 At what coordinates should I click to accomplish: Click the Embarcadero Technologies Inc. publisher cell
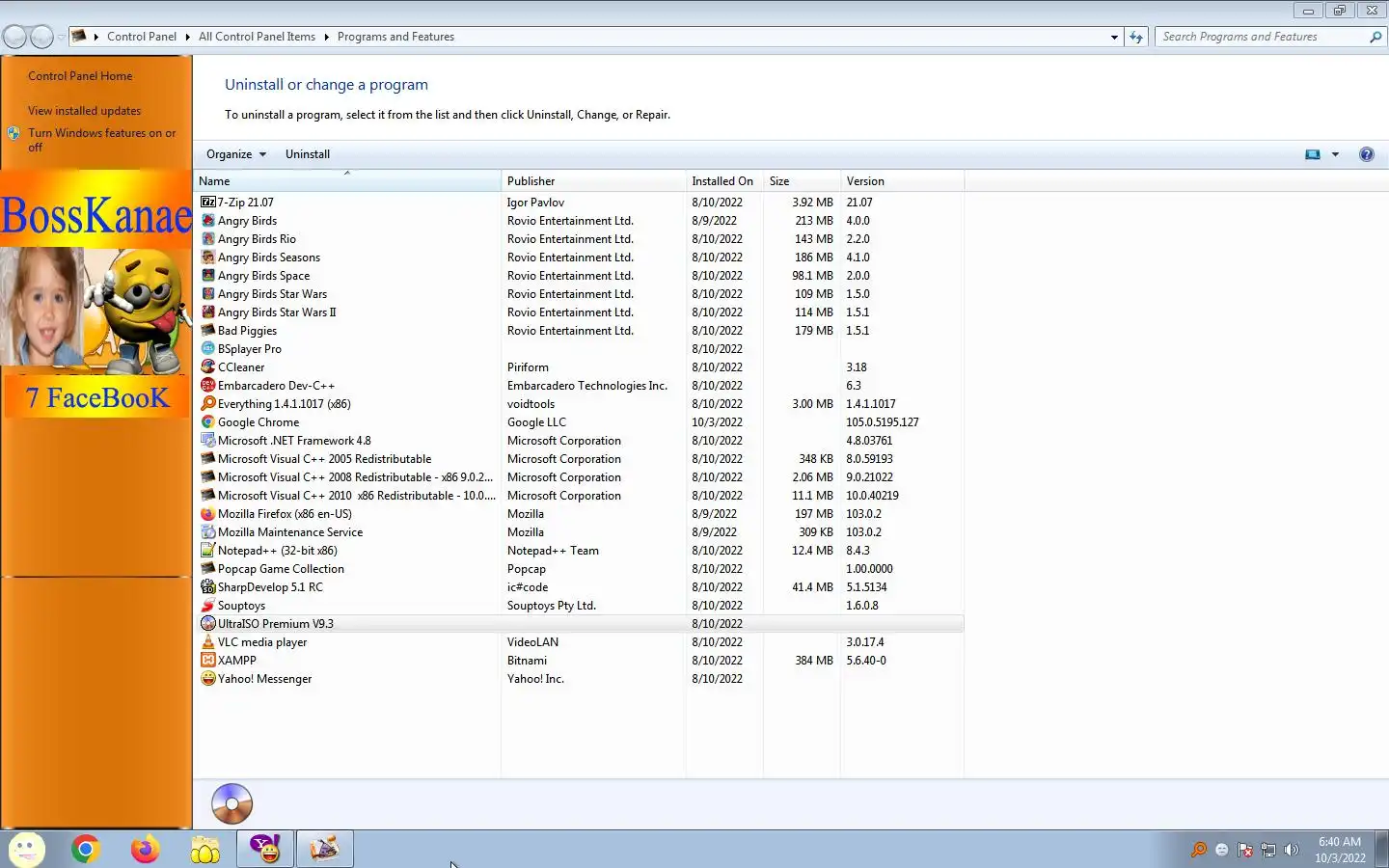pos(587,386)
